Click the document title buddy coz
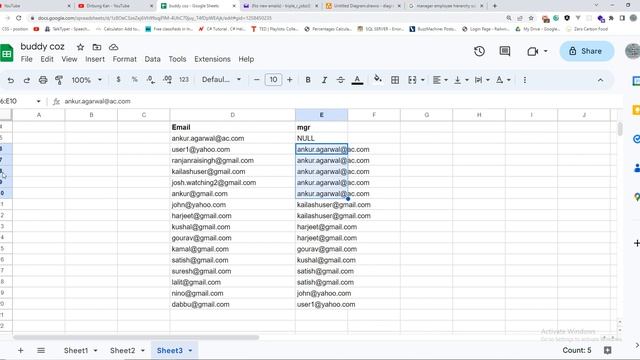The width and height of the screenshot is (640, 360). 42,47
